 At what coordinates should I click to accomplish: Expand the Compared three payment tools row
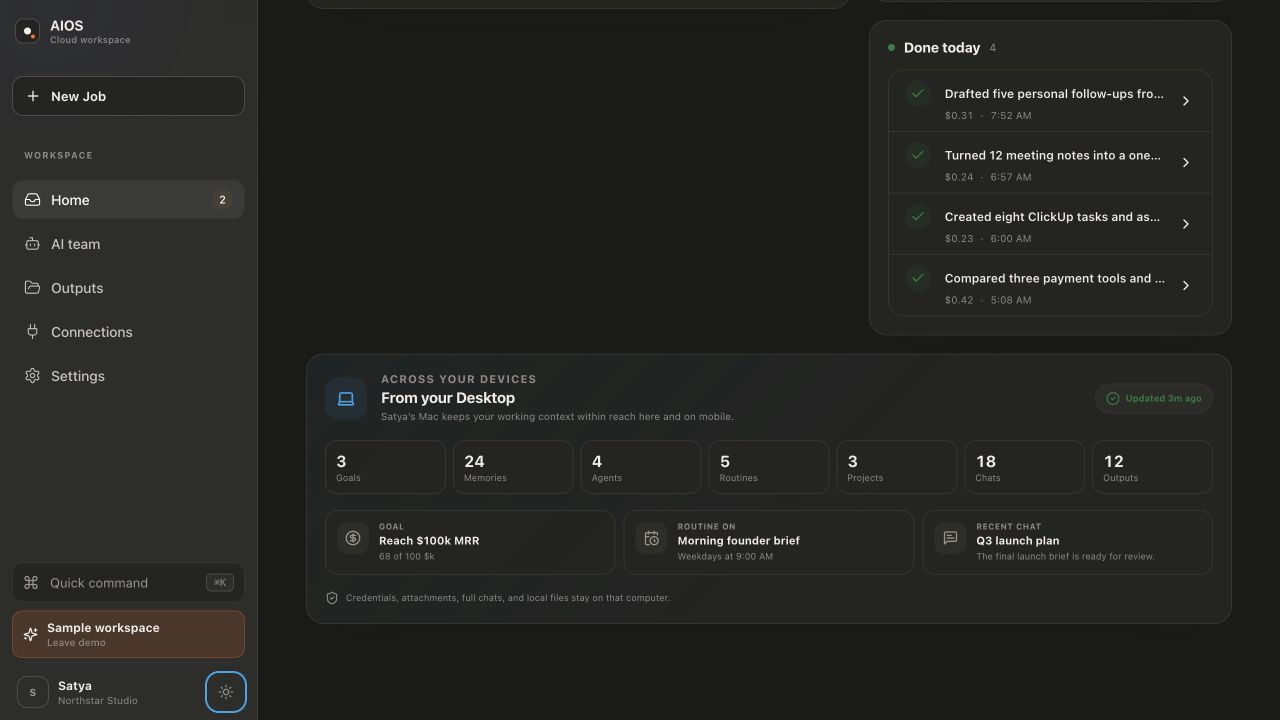coord(1050,286)
